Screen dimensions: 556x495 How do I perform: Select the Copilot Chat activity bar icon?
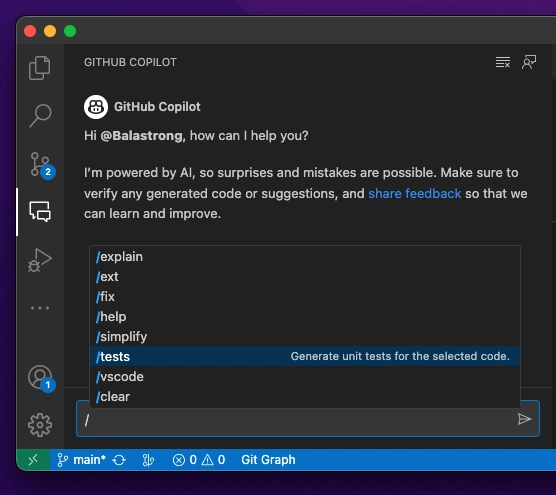click(x=40, y=212)
